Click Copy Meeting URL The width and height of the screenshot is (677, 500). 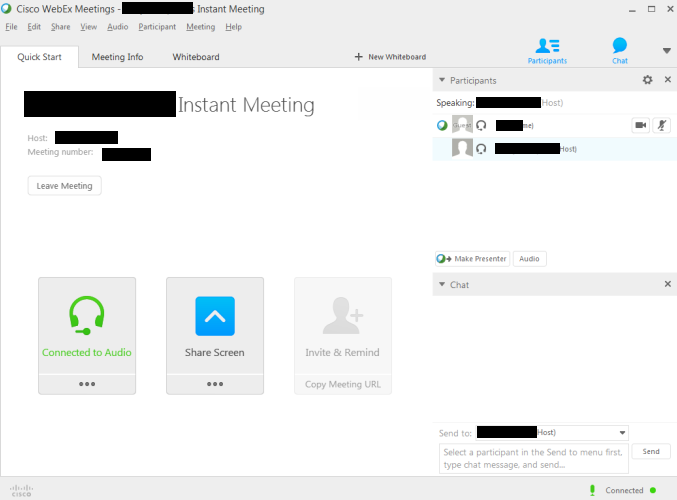pyautogui.click(x=343, y=384)
